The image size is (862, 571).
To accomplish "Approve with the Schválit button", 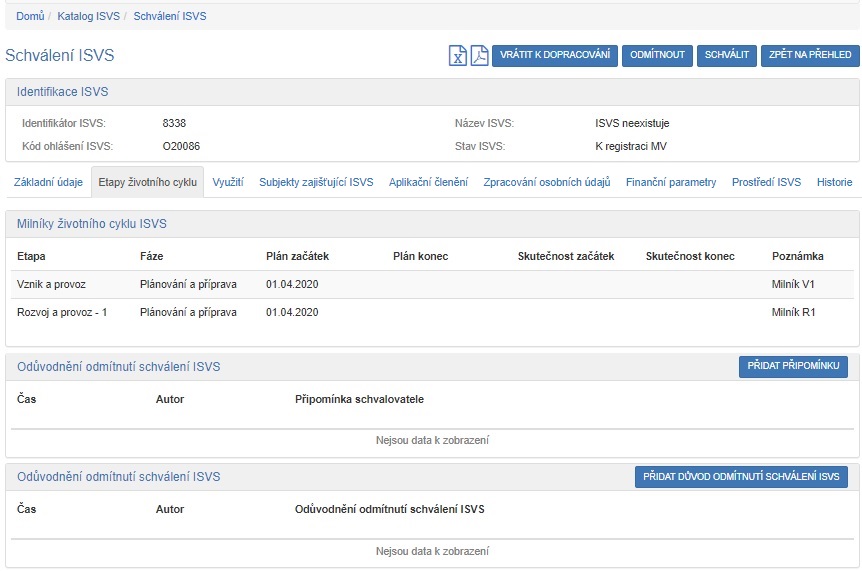I will (x=727, y=56).
